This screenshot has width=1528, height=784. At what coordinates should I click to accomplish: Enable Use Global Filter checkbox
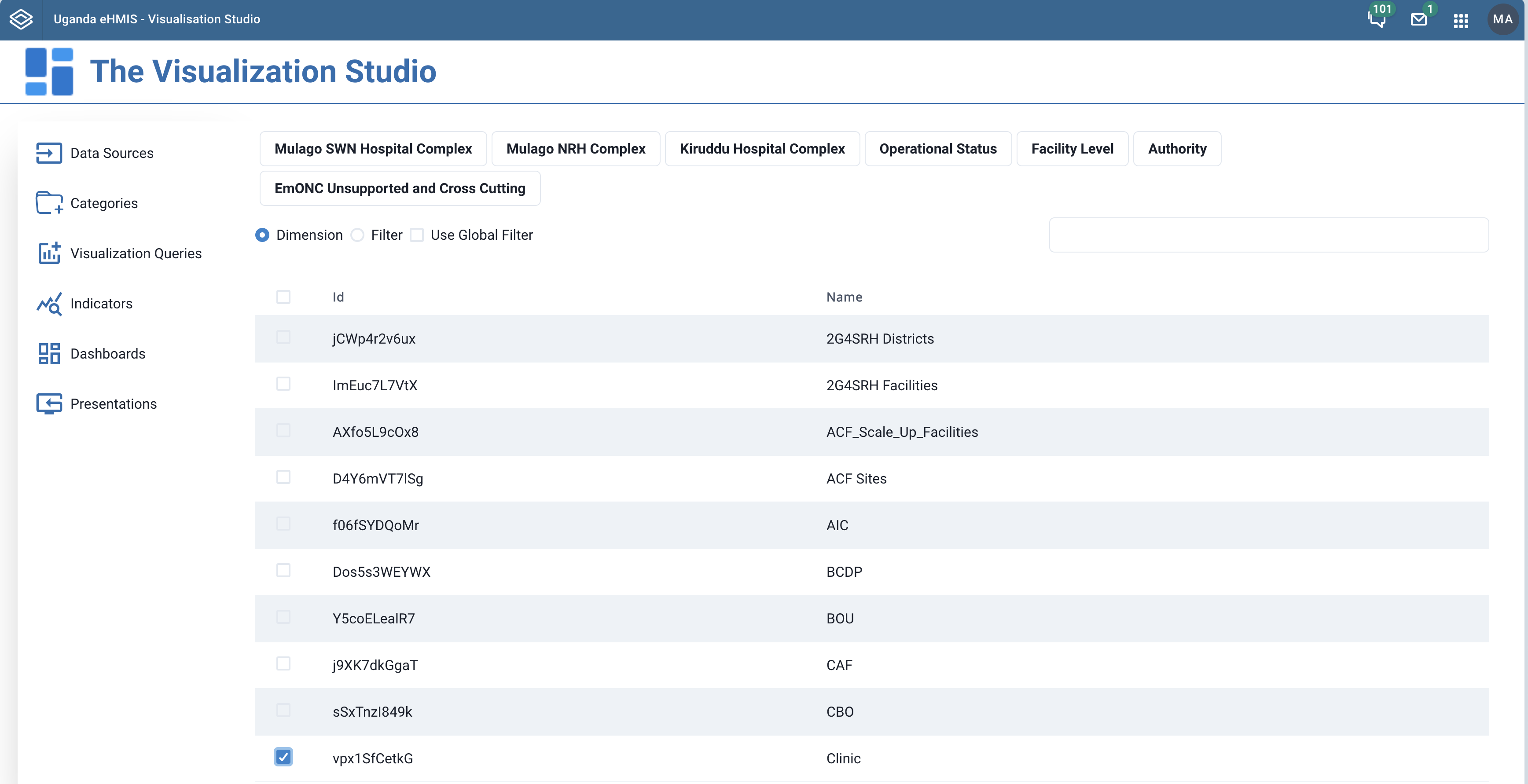(x=417, y=235)
